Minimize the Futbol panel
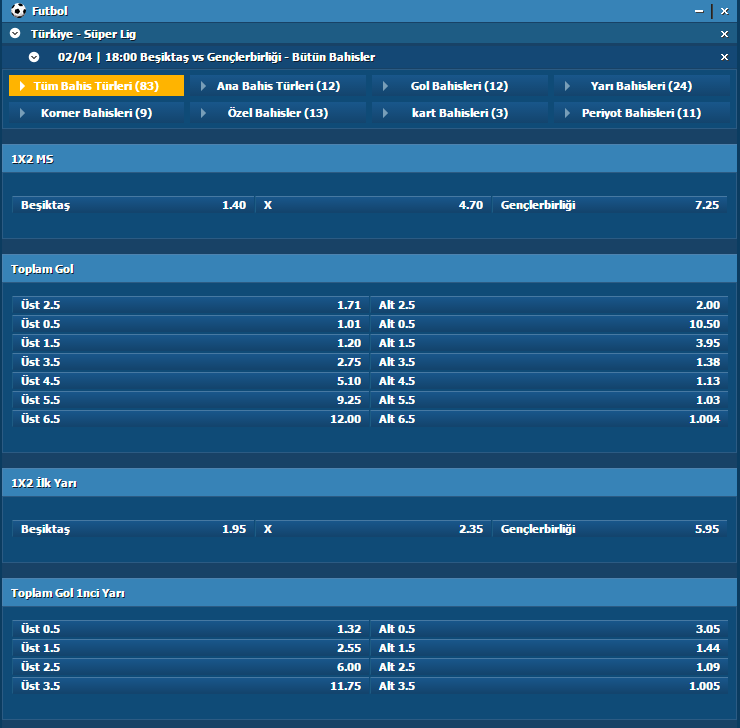 (x=699, y=11)
